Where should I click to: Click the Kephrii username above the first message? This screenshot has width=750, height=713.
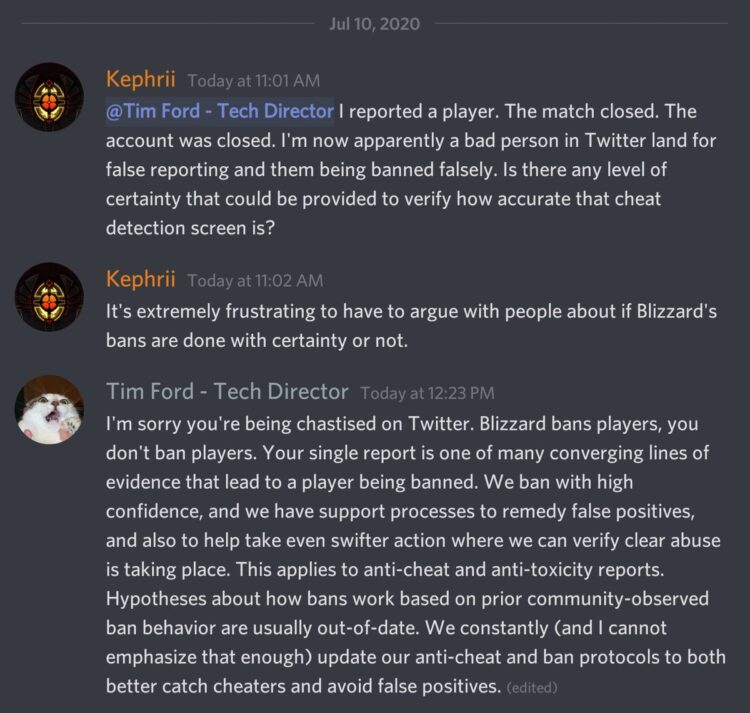point(141,80)
